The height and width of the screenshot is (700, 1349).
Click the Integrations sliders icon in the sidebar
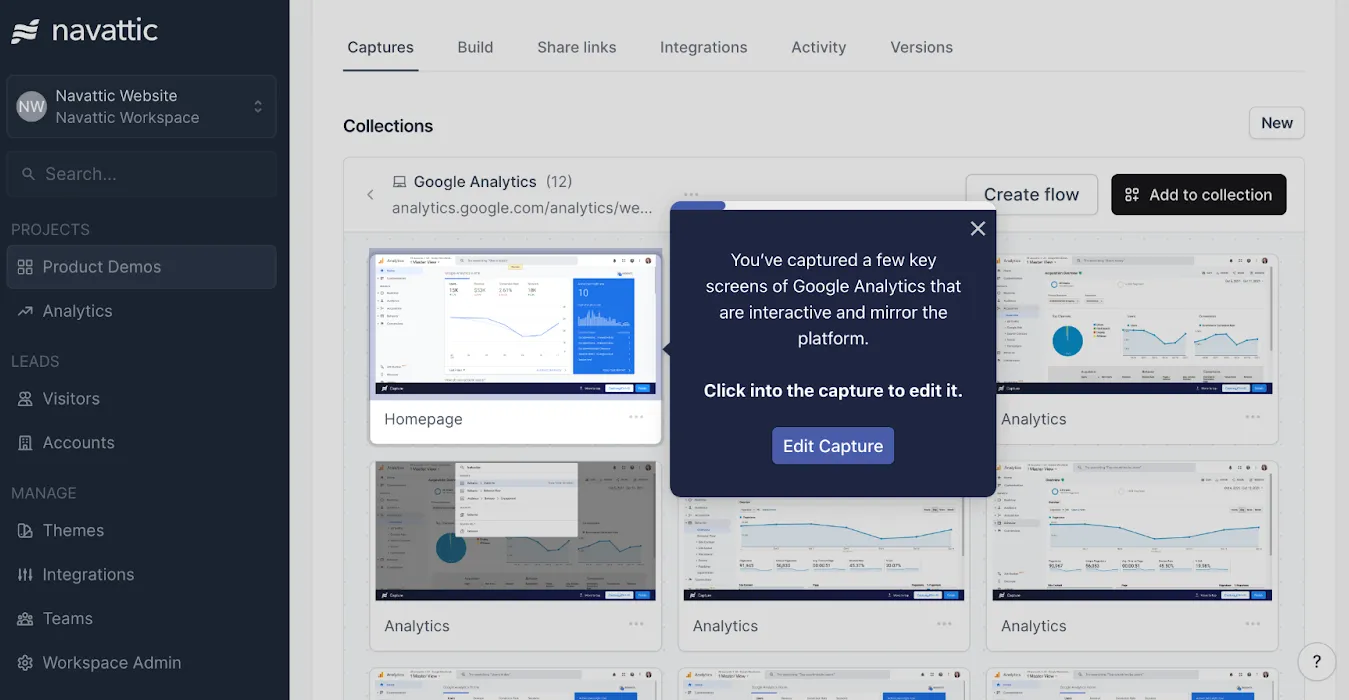point(25,574)
